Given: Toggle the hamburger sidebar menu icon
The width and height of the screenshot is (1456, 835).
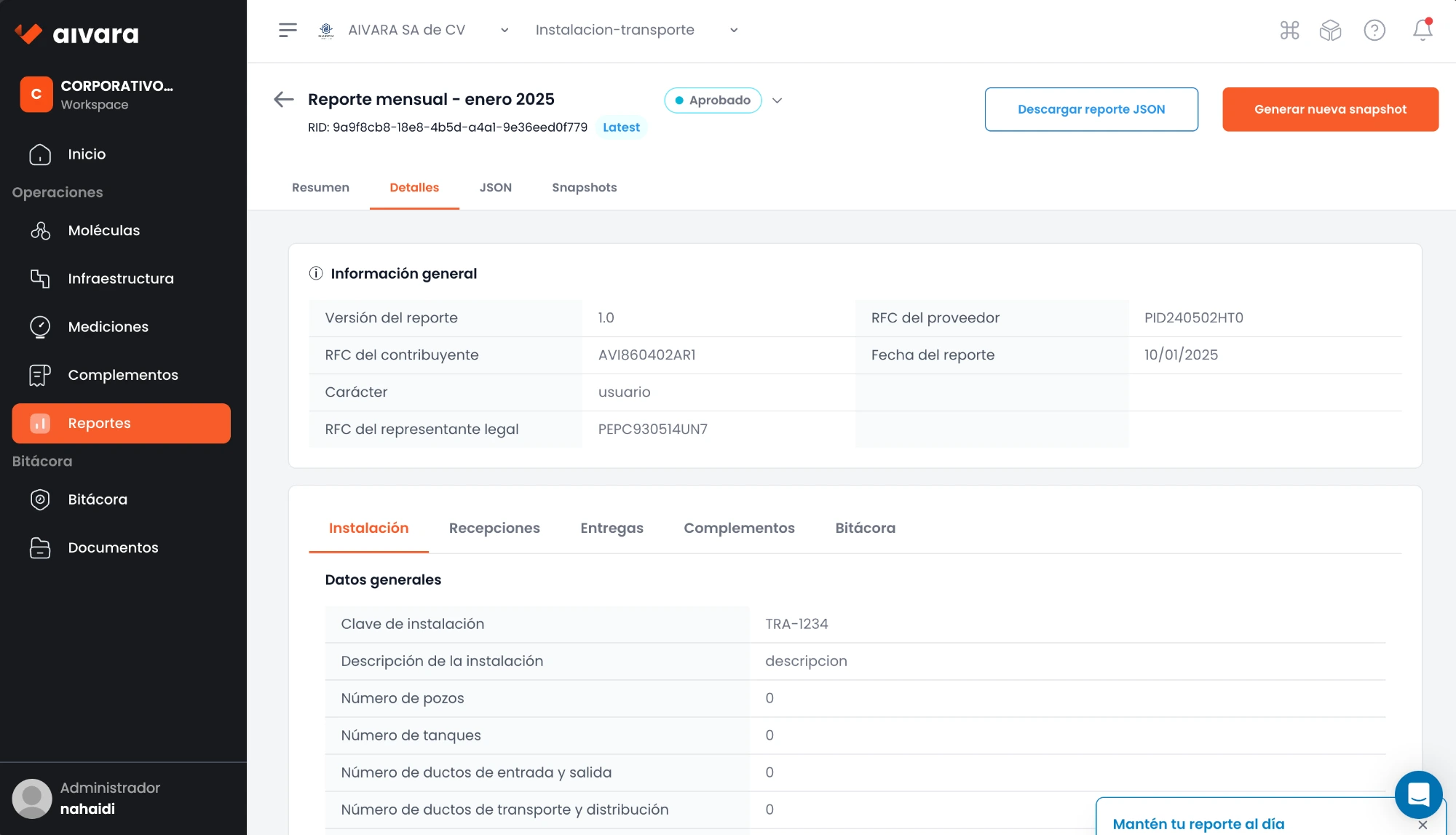Looking at the screenshot, I should pos(288,30).
